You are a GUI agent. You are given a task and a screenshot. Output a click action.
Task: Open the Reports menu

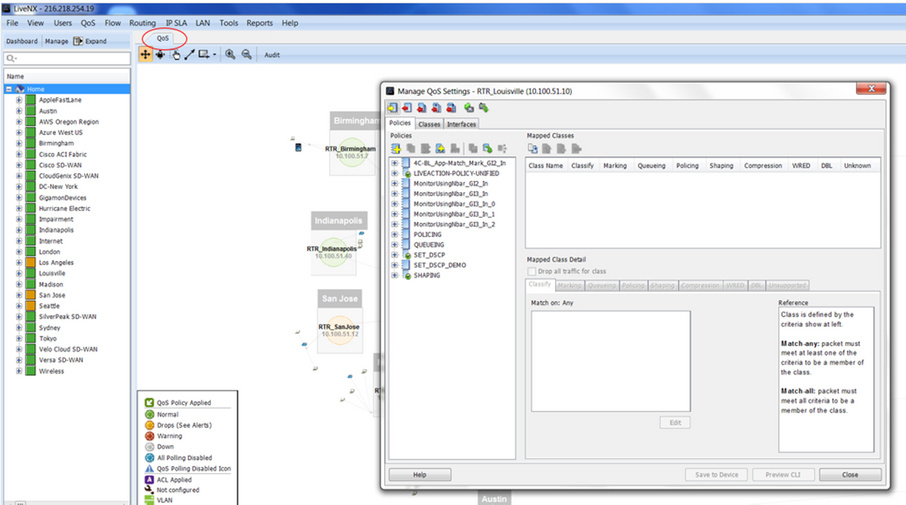(x=259, y=23)
